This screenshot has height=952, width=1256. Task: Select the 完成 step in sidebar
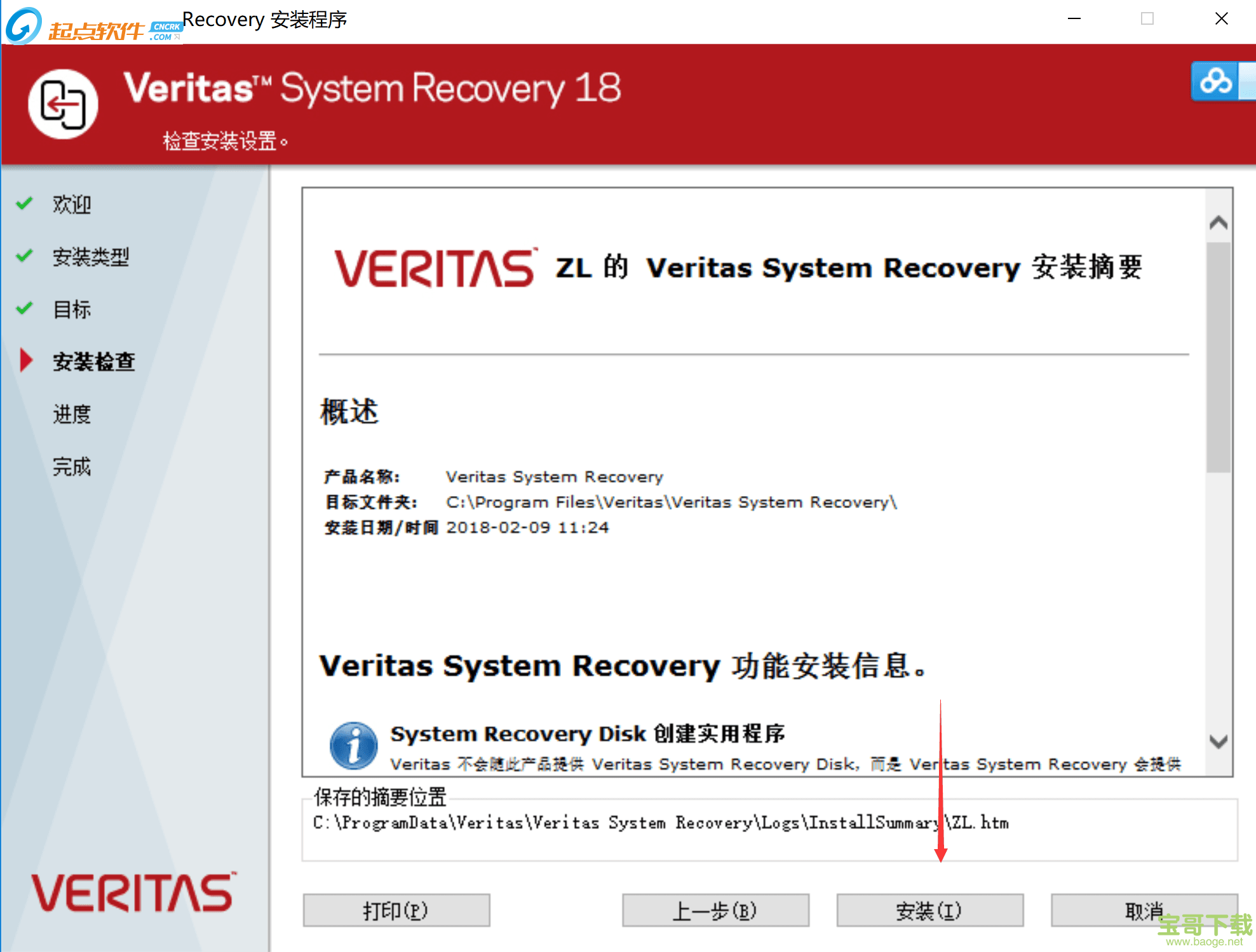pos(72,467)
